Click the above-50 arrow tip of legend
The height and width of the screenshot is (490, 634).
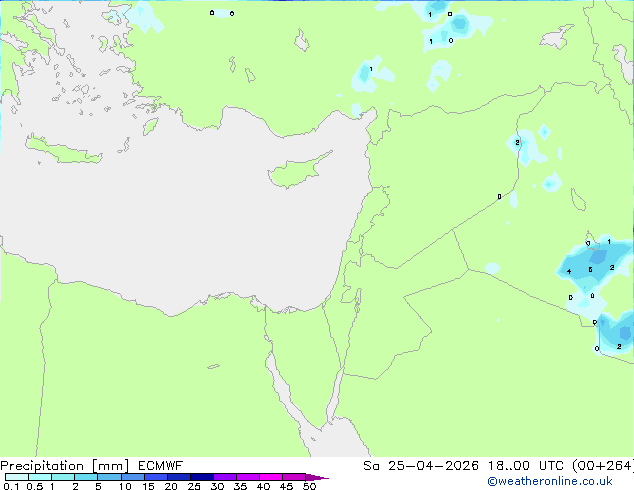click(x=317, y=477)
